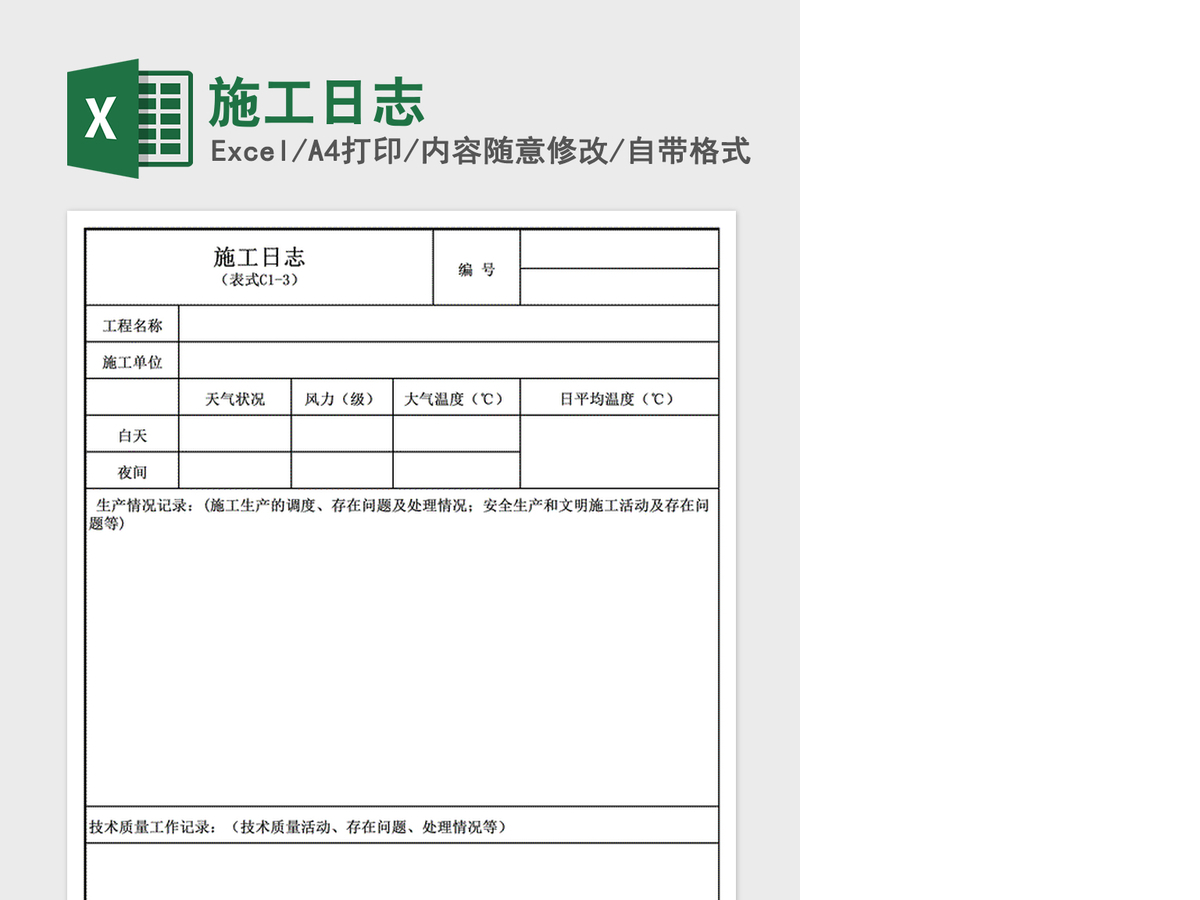Select the 白天 row label
Screen dimensions: 1200x900
point(132,434)
